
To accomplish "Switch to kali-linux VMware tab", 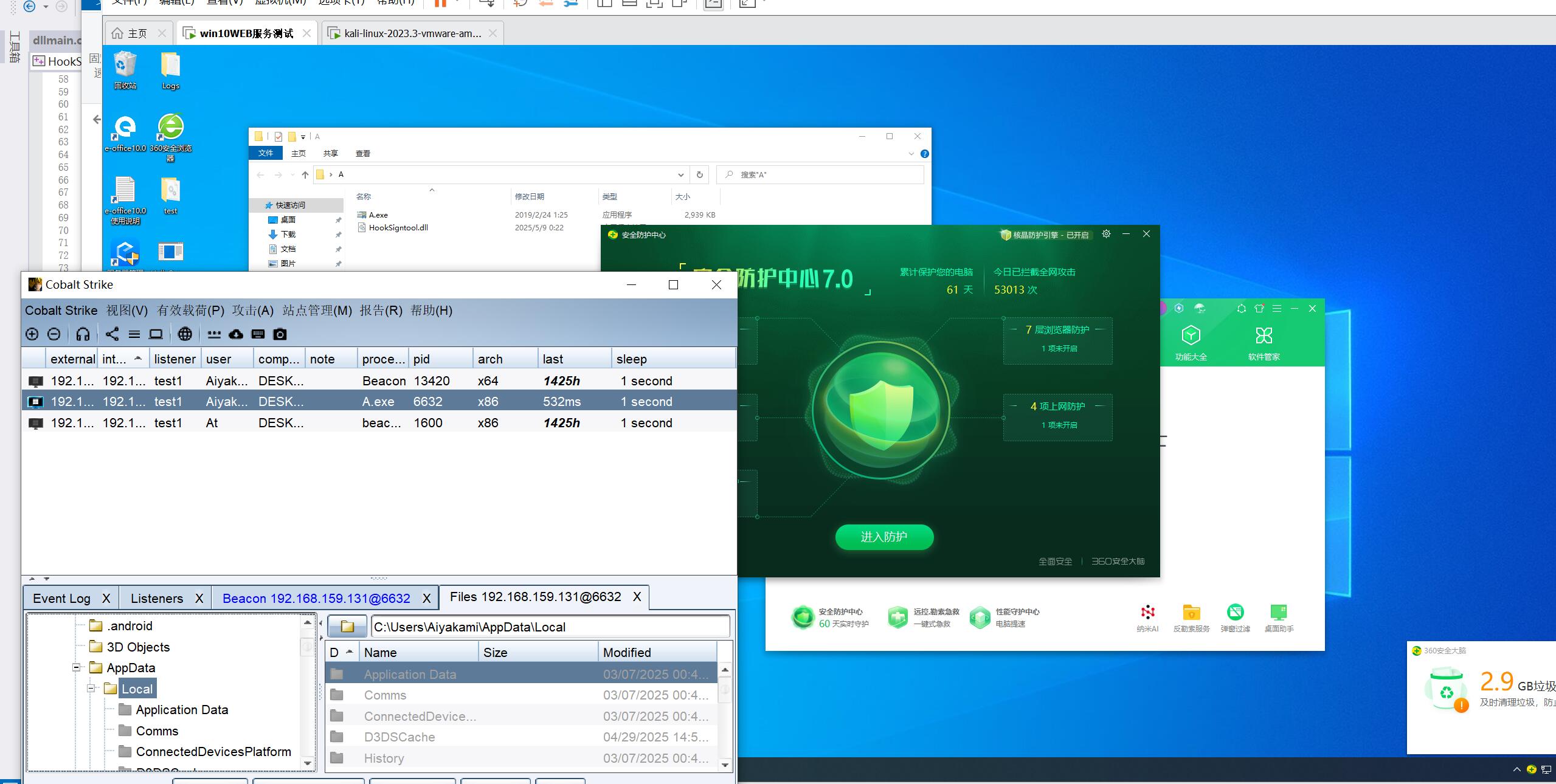I will tap(413, 33).
